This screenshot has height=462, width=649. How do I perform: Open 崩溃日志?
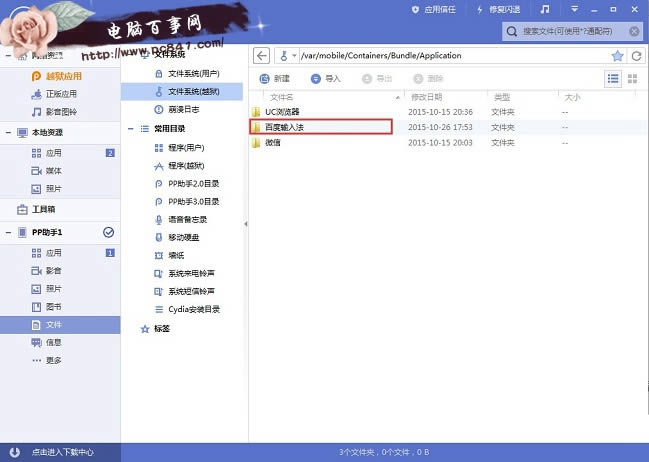click(182, 110)
